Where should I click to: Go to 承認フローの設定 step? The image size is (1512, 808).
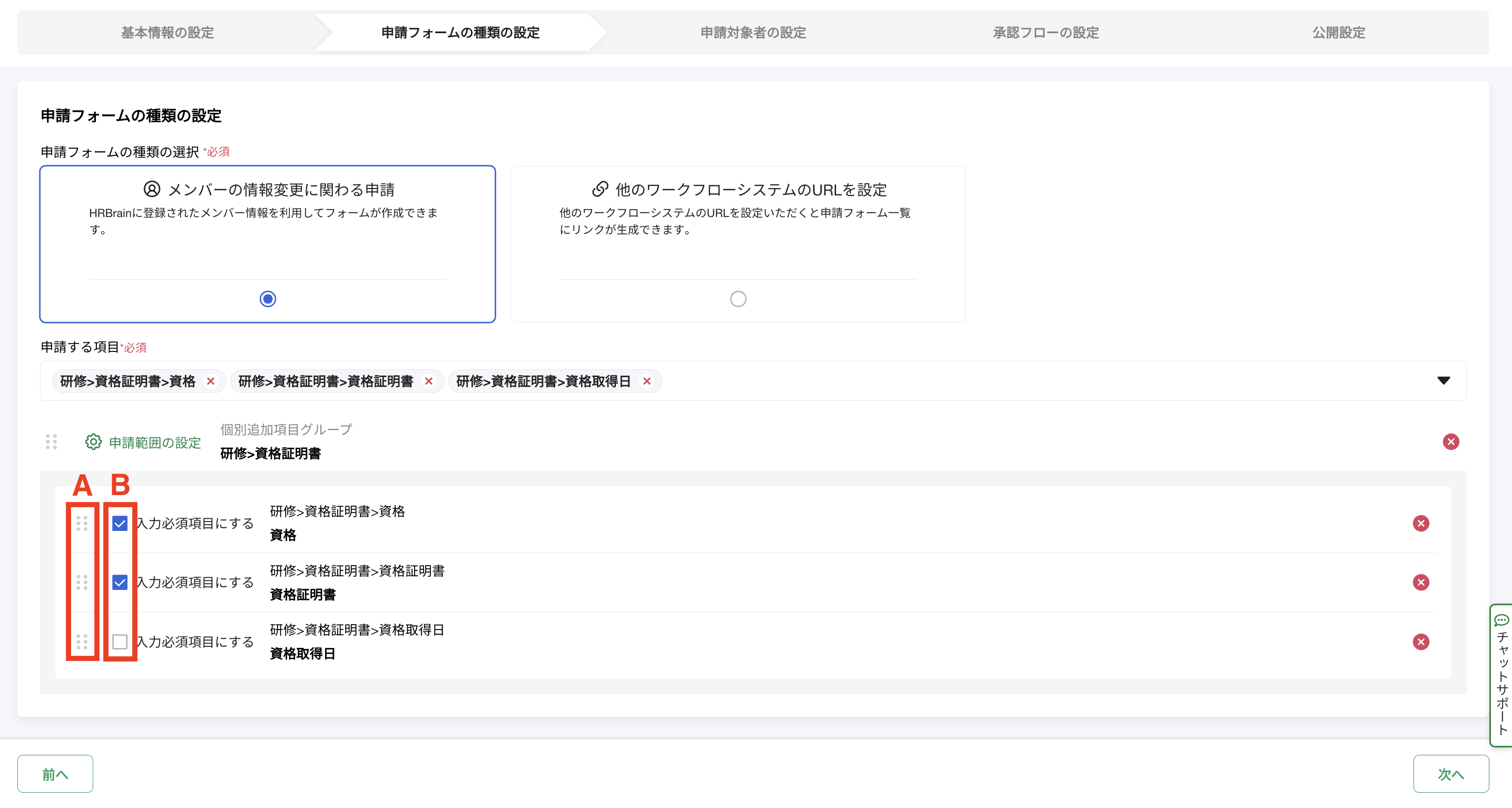click(1045, 33)
